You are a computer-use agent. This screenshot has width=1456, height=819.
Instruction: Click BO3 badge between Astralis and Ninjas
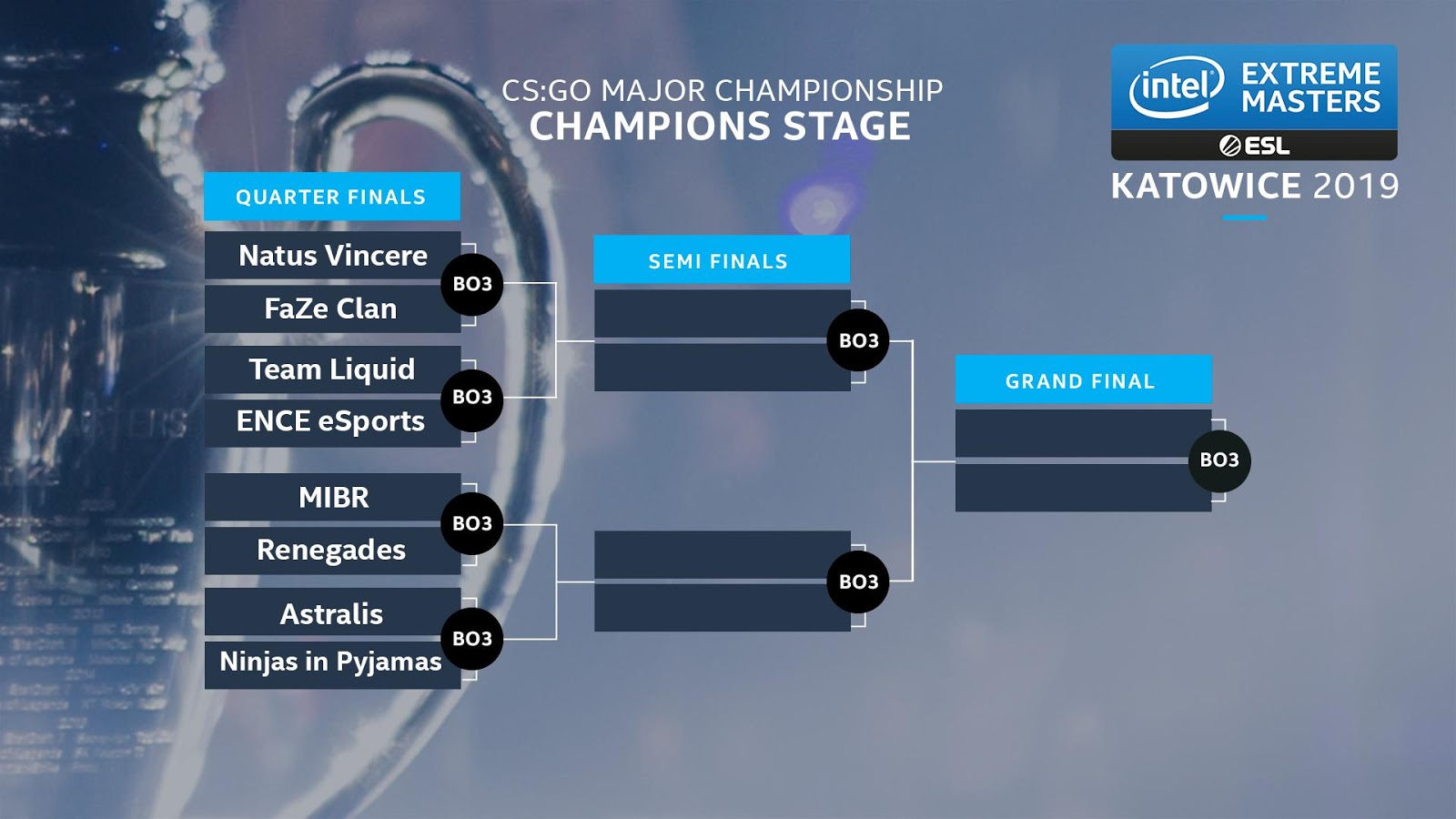point(472,639)
